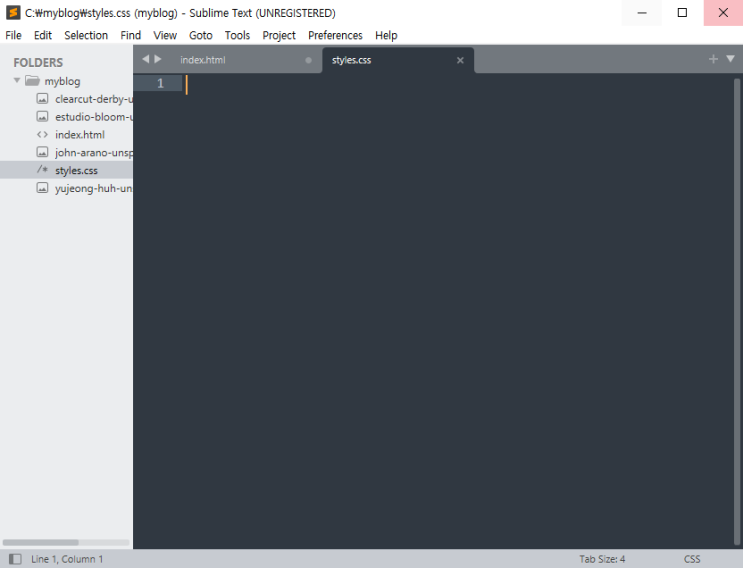Maximize the Sublime Text window
Image resolution: width=743 pixels, height=568 pixels.
click(682, 13)
